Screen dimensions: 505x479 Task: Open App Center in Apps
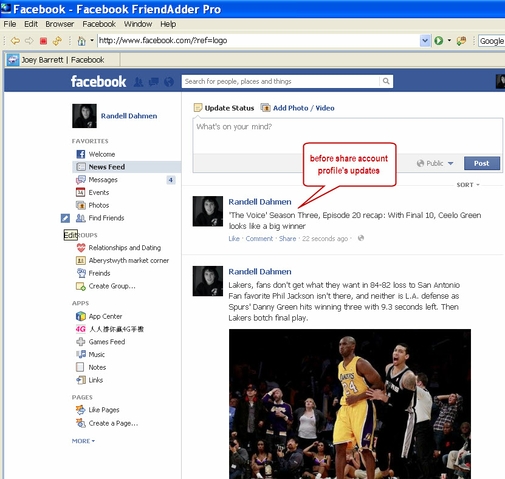(105, 316)
